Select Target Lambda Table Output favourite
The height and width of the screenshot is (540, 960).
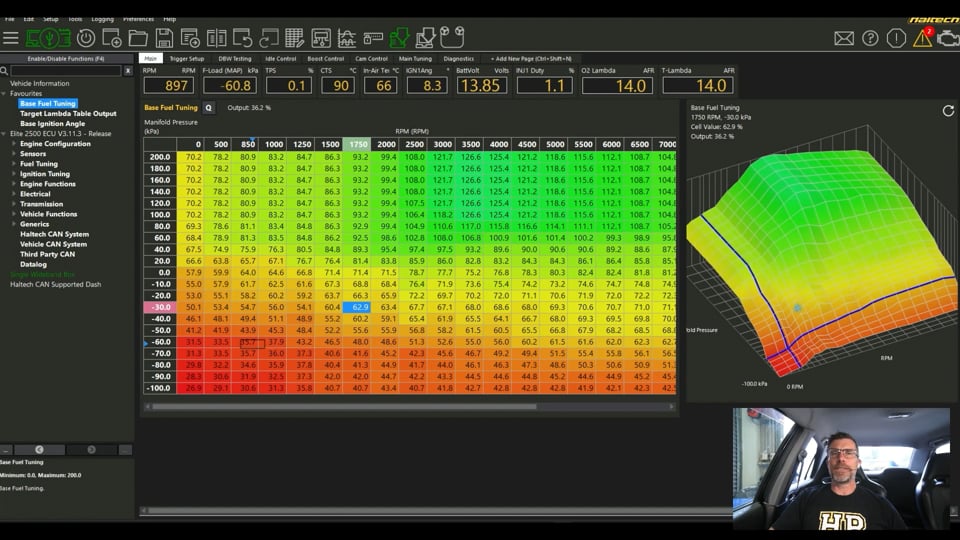[68, 114]
